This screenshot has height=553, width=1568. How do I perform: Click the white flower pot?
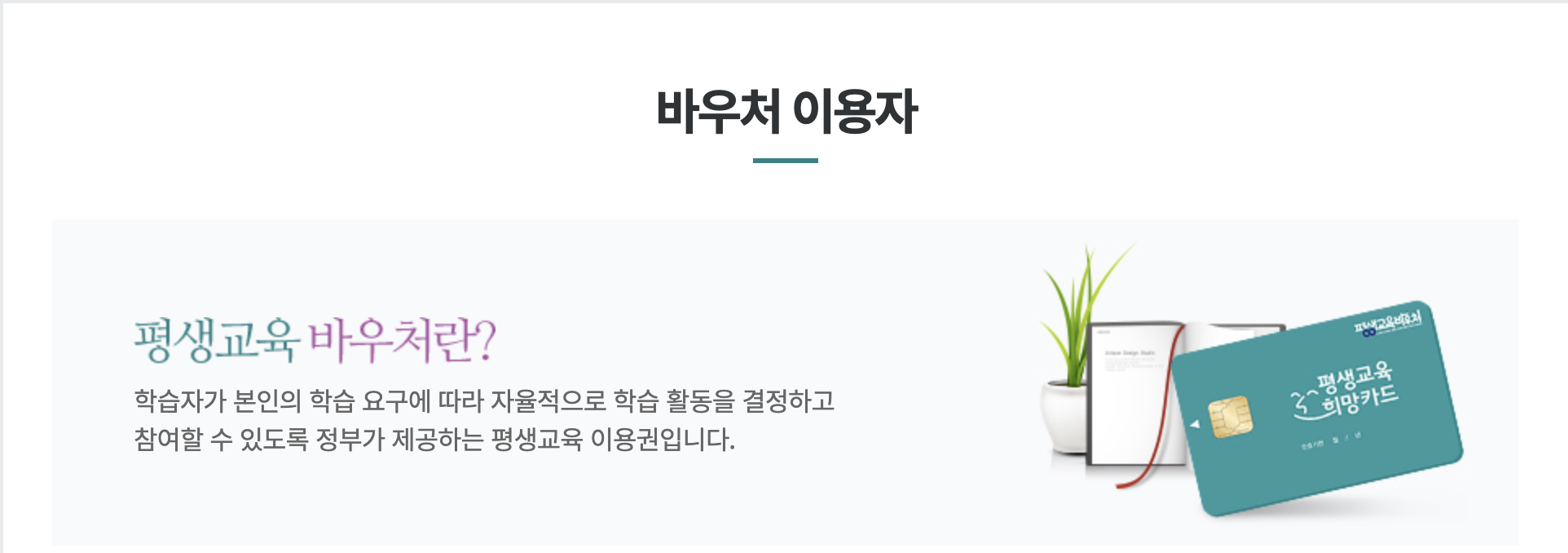[1063, 416]
